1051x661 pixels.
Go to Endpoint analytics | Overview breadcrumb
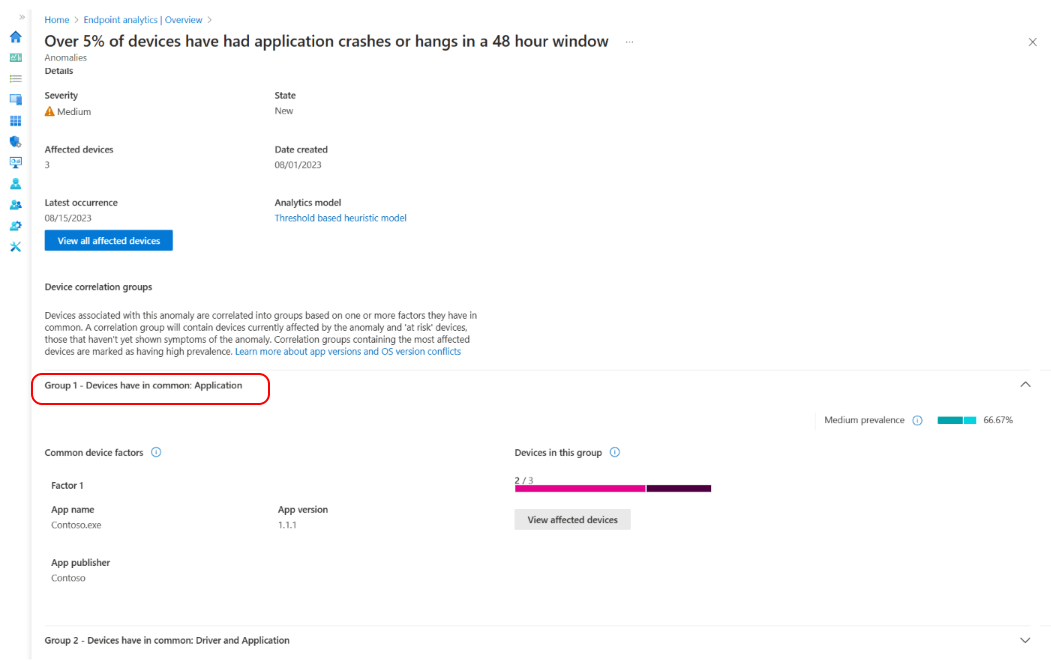click(x=143, y=20)
